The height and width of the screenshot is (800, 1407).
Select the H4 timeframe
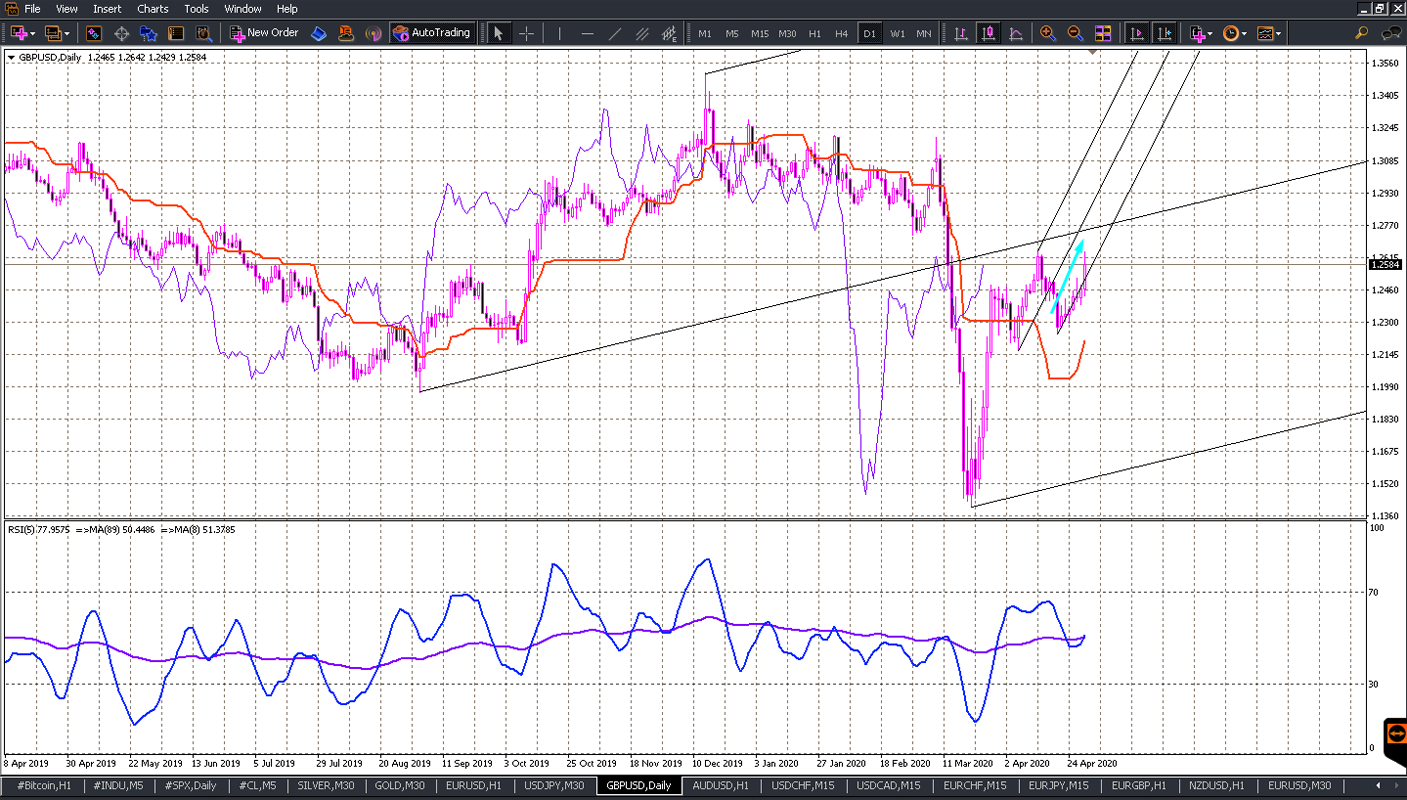[x=842, y=33]
